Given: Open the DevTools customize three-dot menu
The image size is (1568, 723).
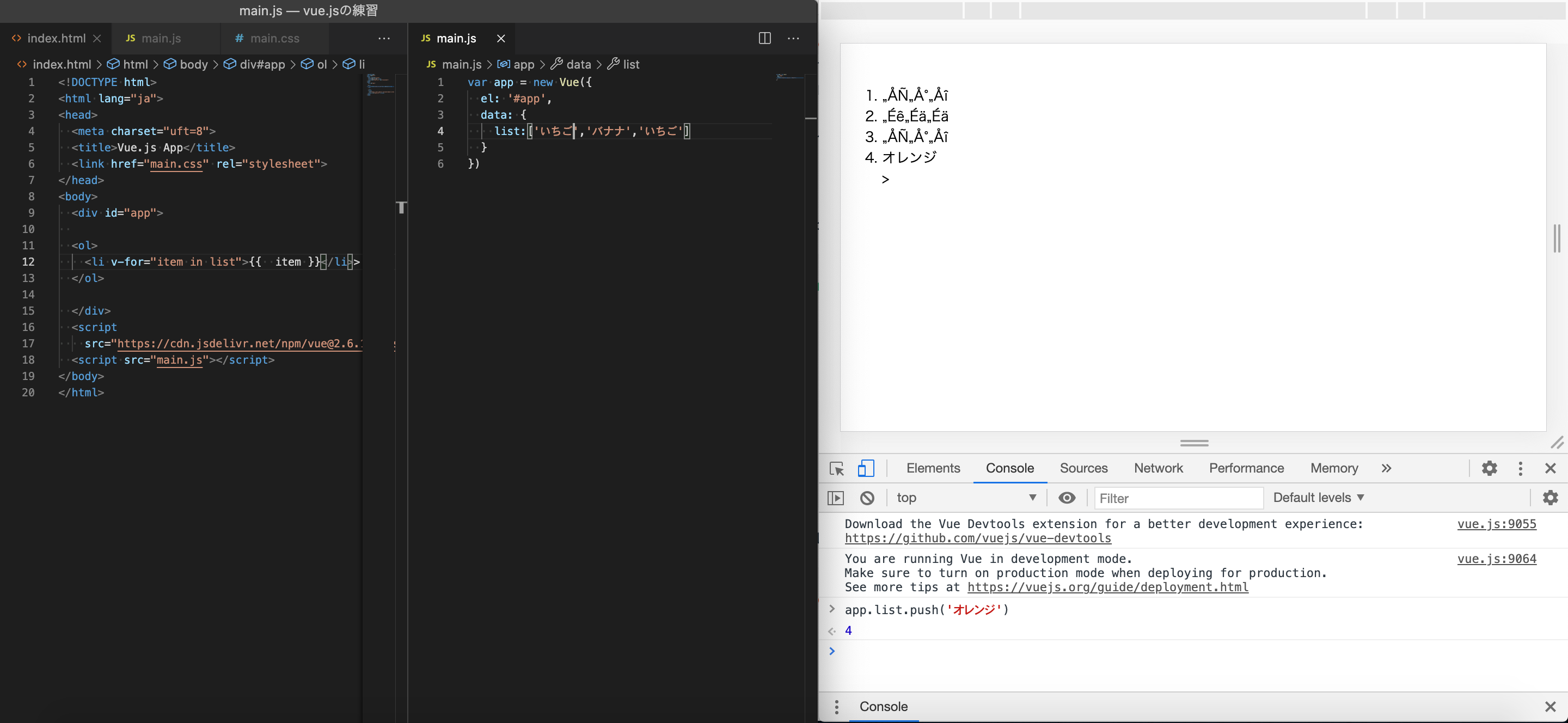Looking at the screenshot, I should click(x=1521, y=469).
